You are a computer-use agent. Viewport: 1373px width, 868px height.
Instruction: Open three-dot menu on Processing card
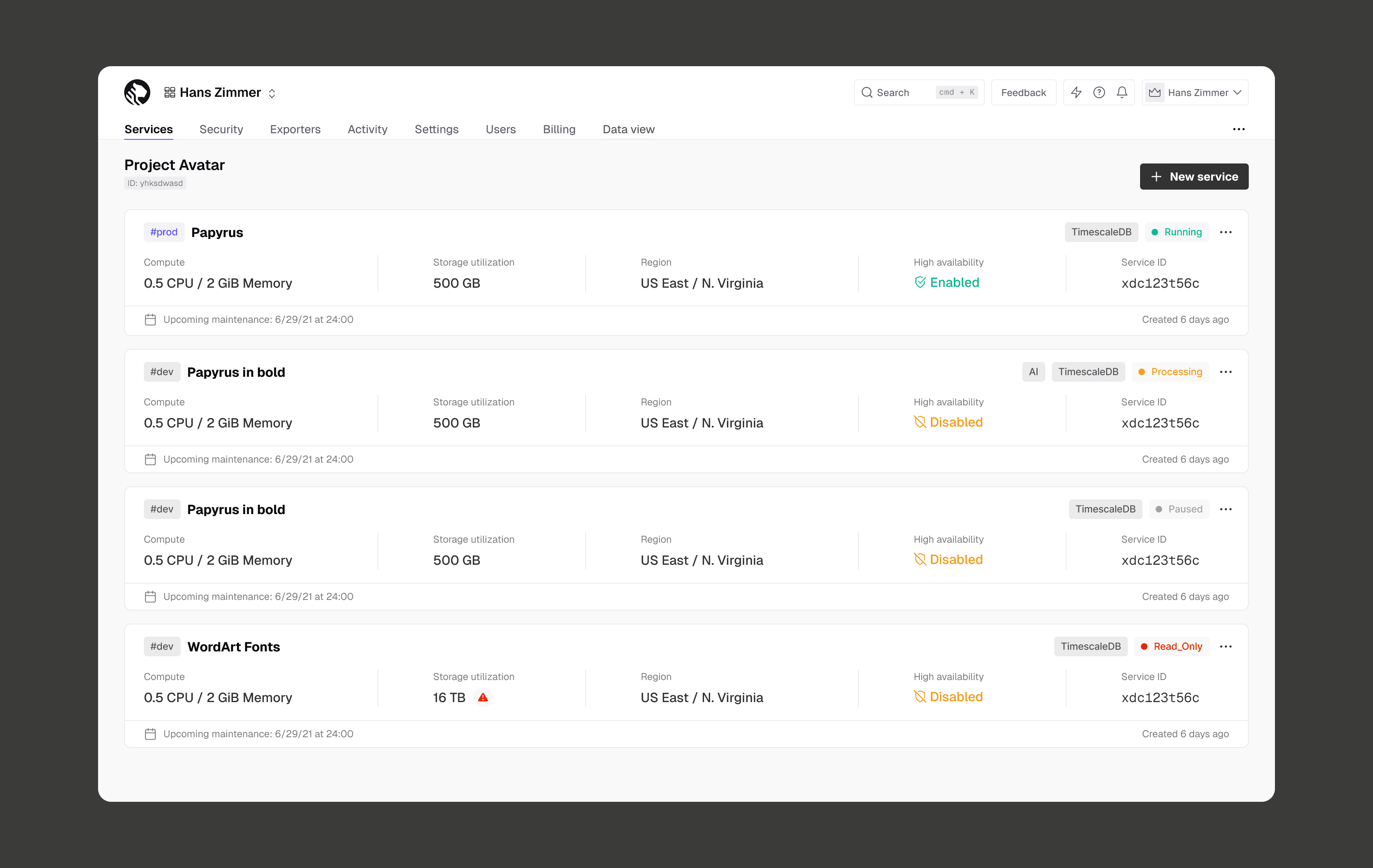coord(1226,372)
